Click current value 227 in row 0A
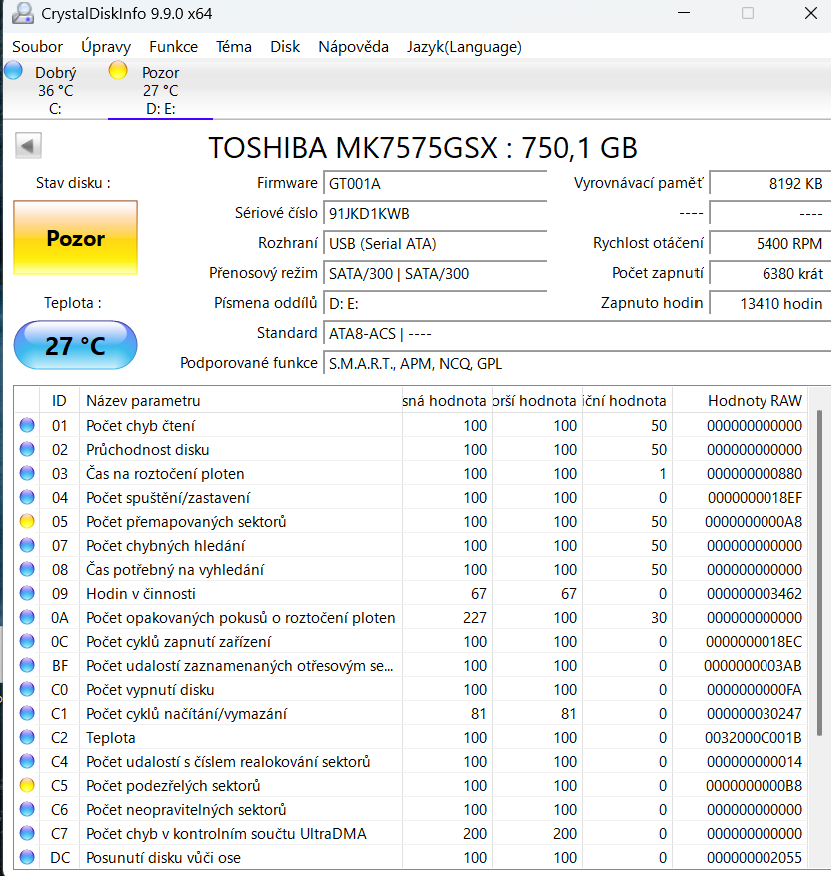The height and width of the screenshot is (876, 831). pyautogui.click(x=475, y=617)
